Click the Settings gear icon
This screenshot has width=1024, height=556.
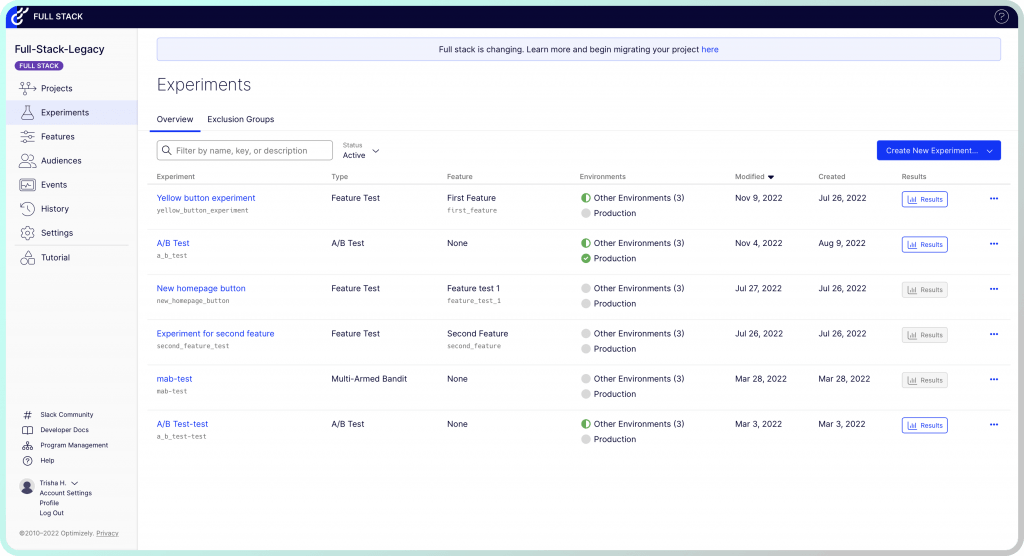tap(28, 233)
